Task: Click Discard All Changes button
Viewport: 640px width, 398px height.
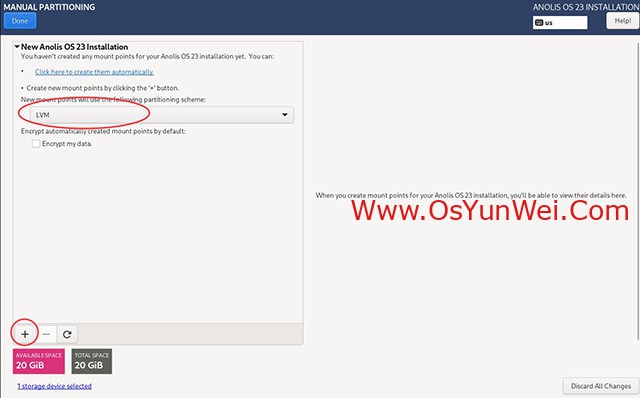Action: (601, 386)
